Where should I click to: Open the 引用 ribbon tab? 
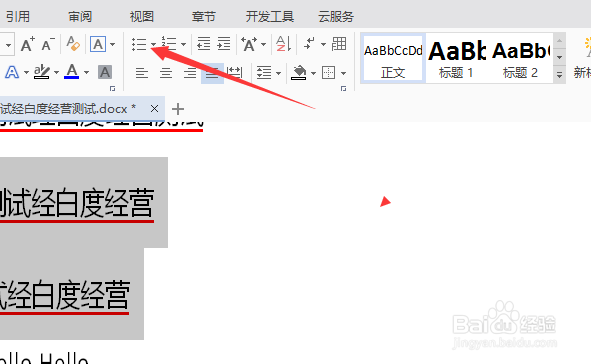tap(17, 17)
